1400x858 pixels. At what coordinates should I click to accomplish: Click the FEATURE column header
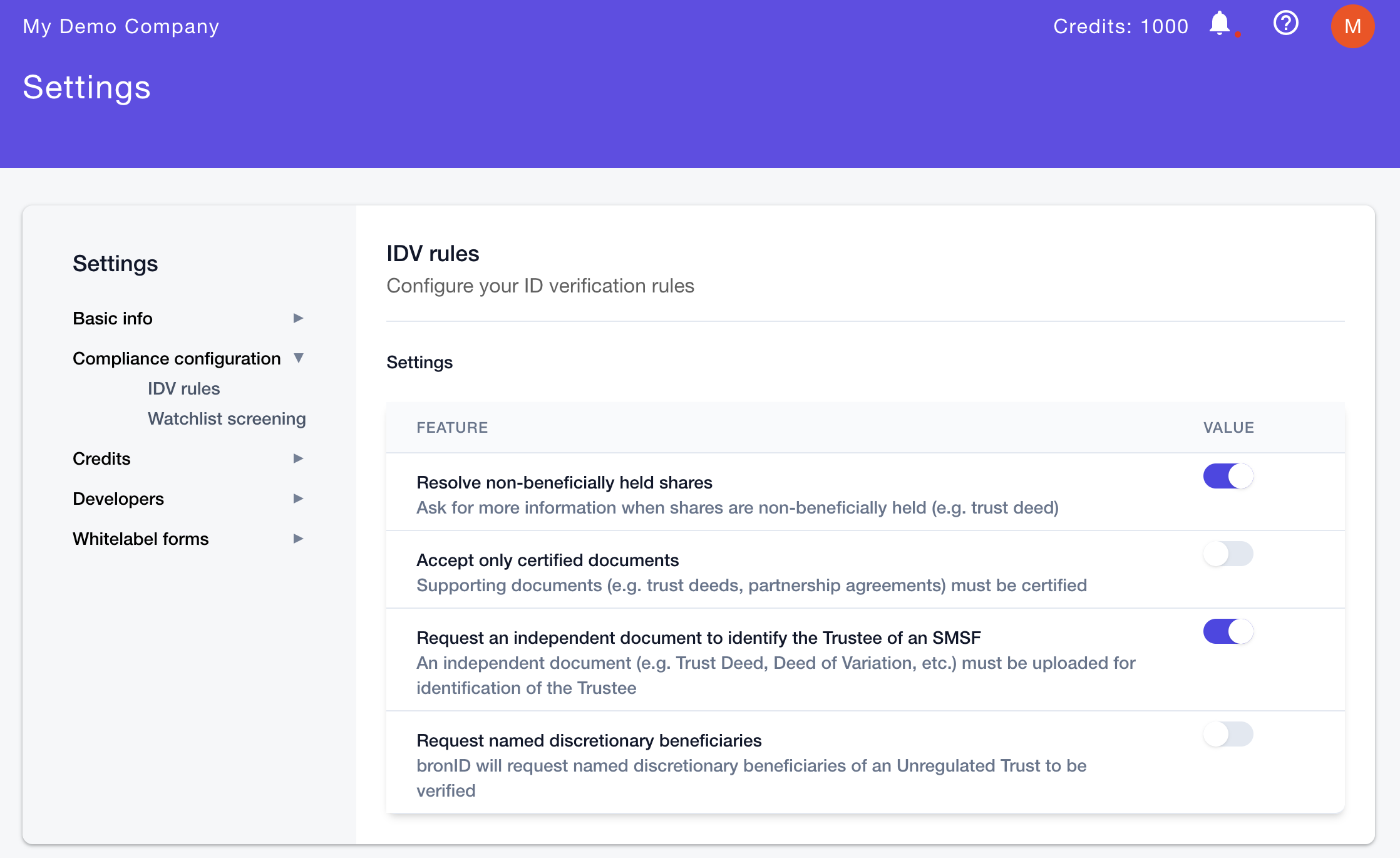[452, 427]
